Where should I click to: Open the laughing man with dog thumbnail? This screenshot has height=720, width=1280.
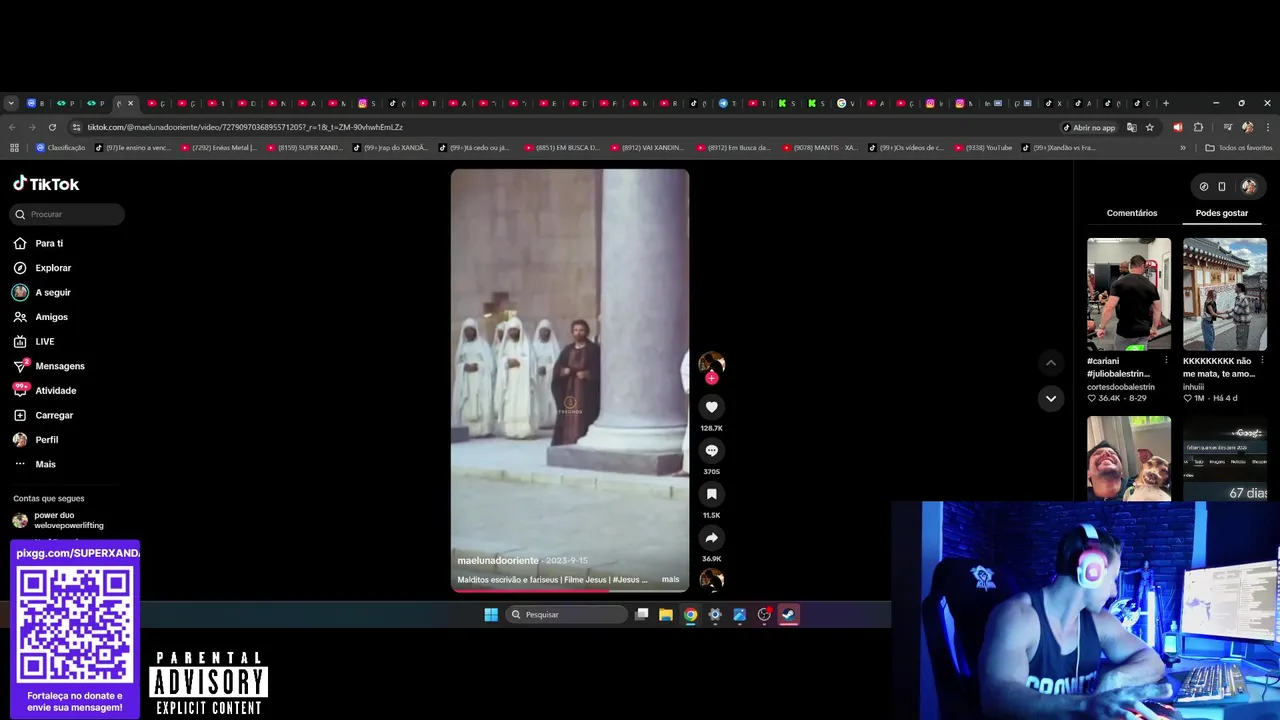(1129, 458)
